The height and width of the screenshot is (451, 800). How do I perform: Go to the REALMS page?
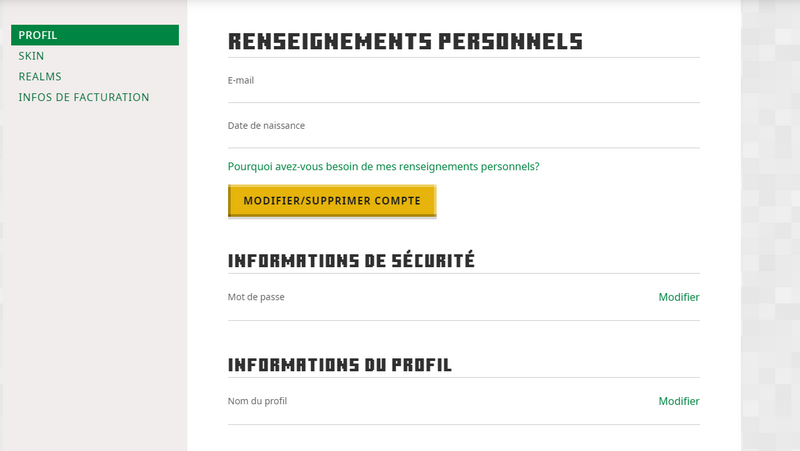(40, 77)
